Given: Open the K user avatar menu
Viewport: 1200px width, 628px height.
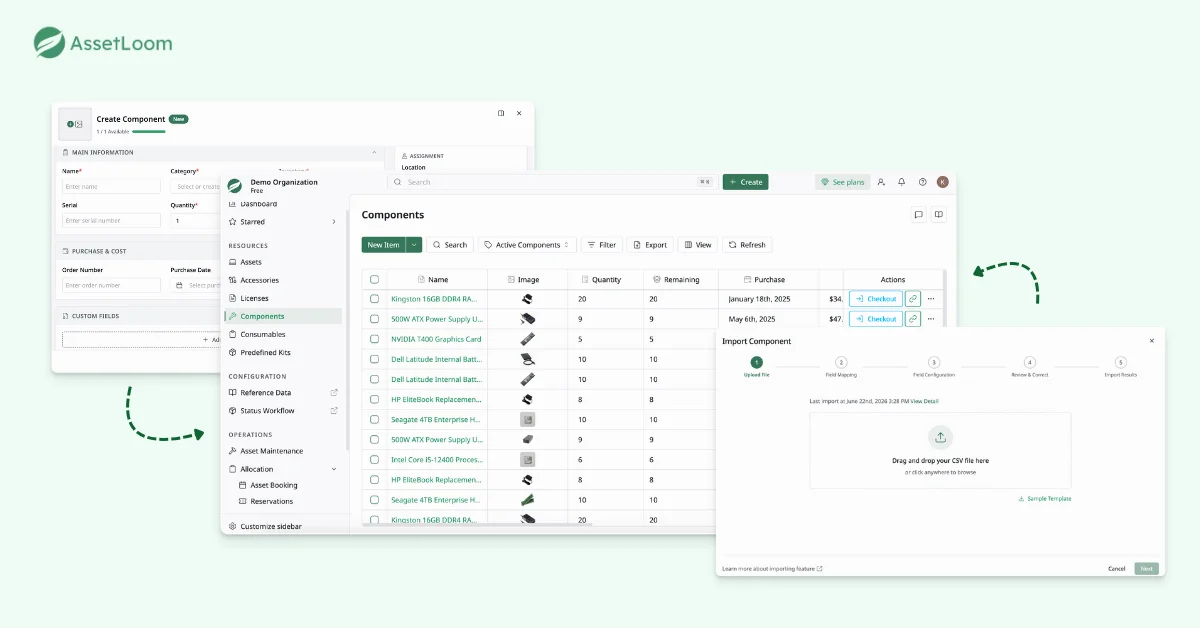Looking at the screenshot, I should pyautogui.click(x=943, y=182).
